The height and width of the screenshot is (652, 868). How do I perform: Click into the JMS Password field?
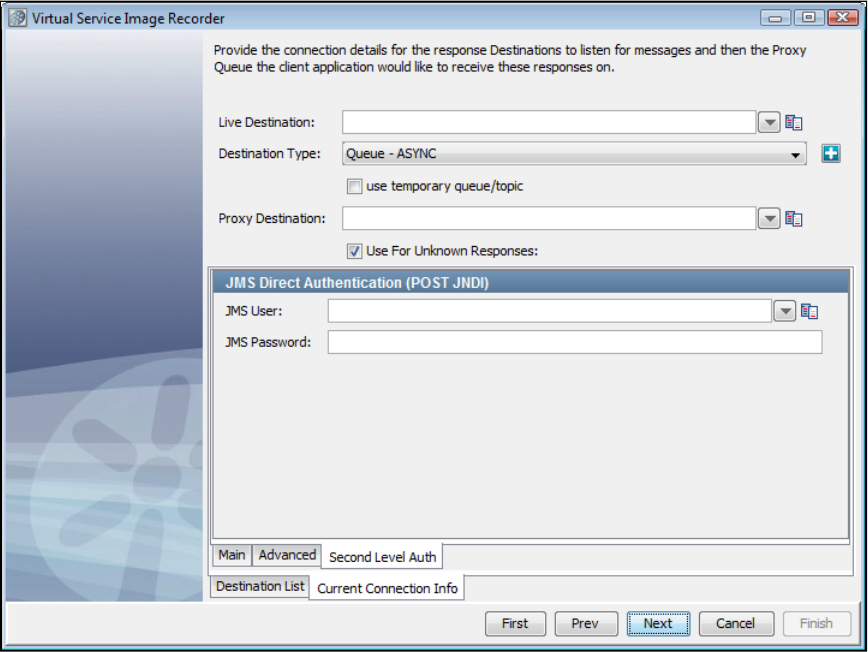(574, 343)
